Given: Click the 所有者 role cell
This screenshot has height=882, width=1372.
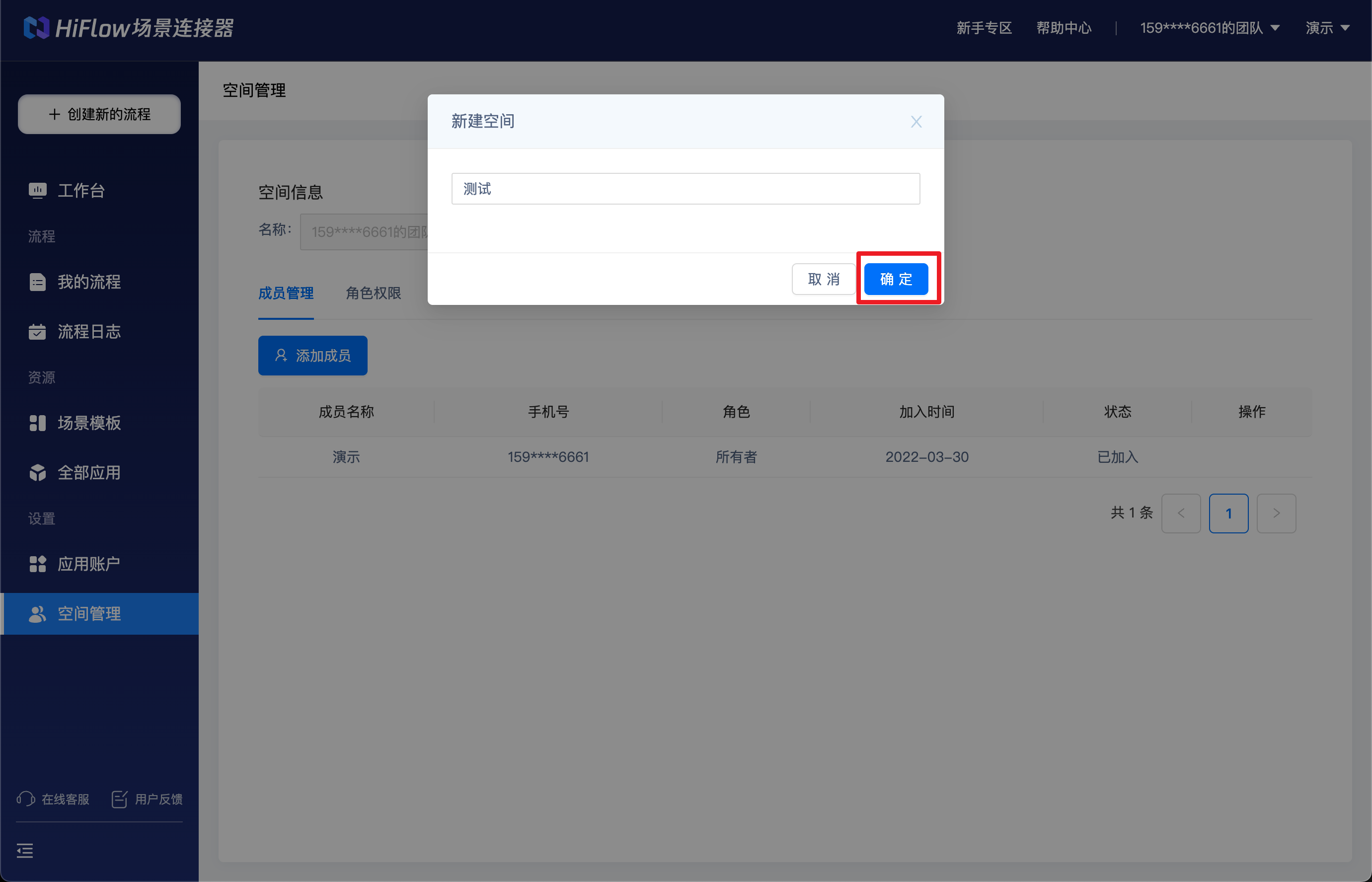Looking at the screenshot, I should pyautogui.click(x=736, y=457).
